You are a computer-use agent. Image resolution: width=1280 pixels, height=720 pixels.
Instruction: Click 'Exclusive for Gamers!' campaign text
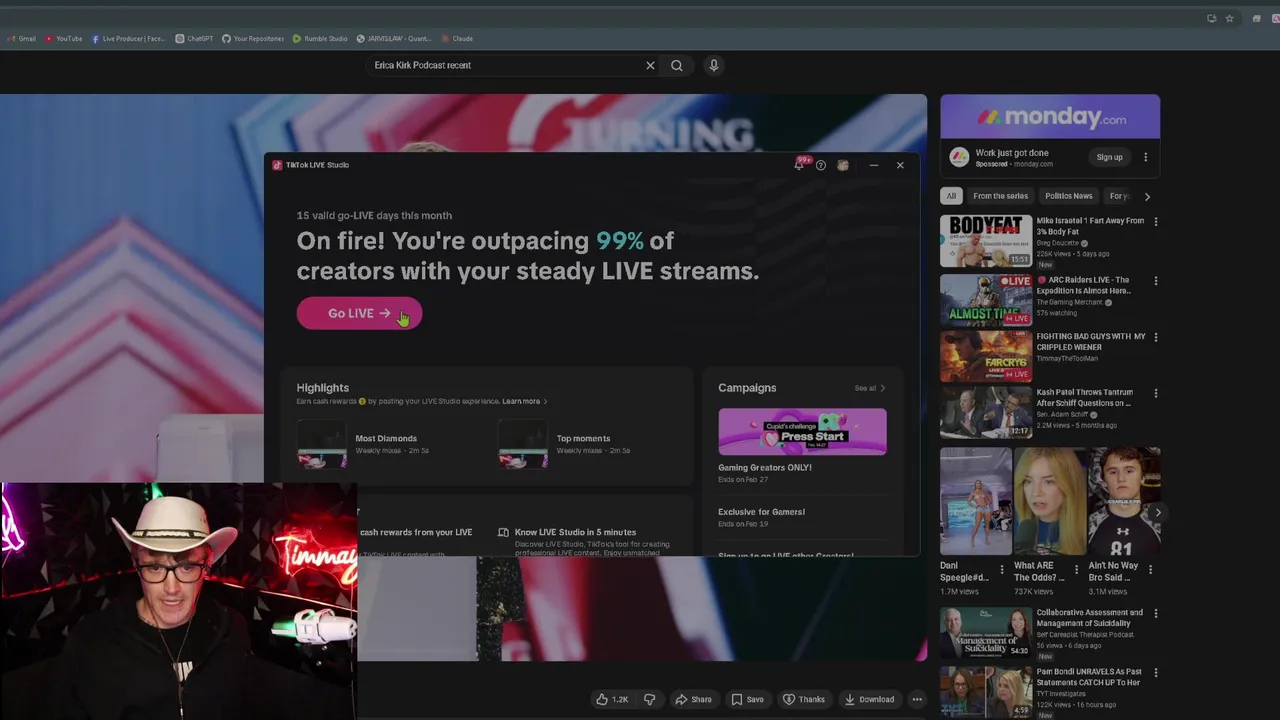(761, 512)
